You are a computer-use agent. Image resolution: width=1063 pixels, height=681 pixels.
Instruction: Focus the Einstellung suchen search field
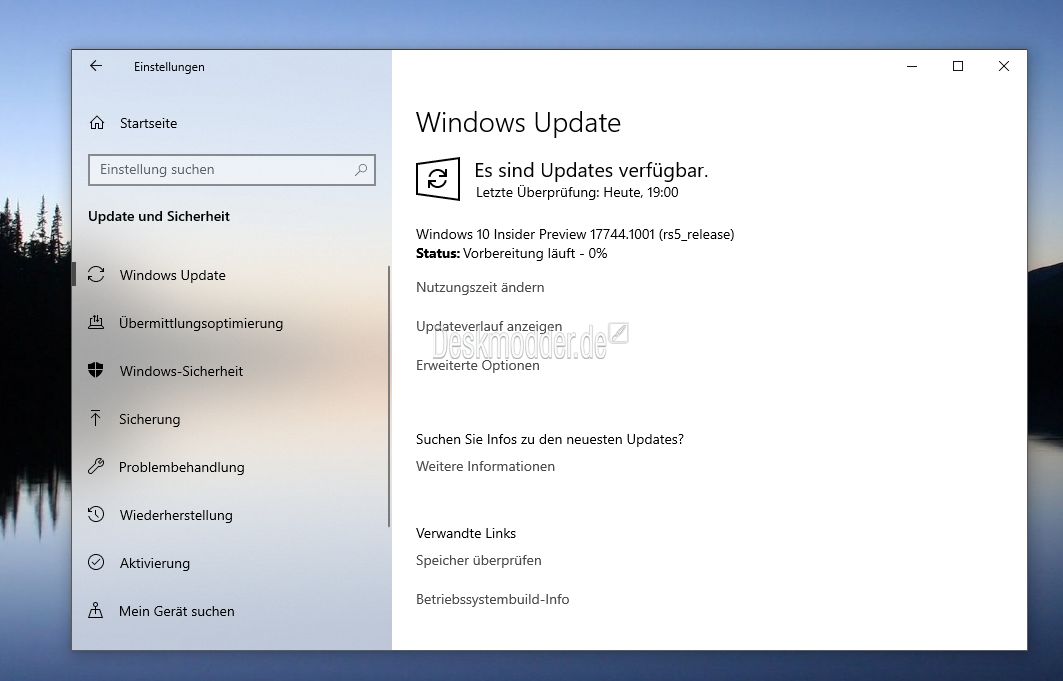tap(232, 169)
